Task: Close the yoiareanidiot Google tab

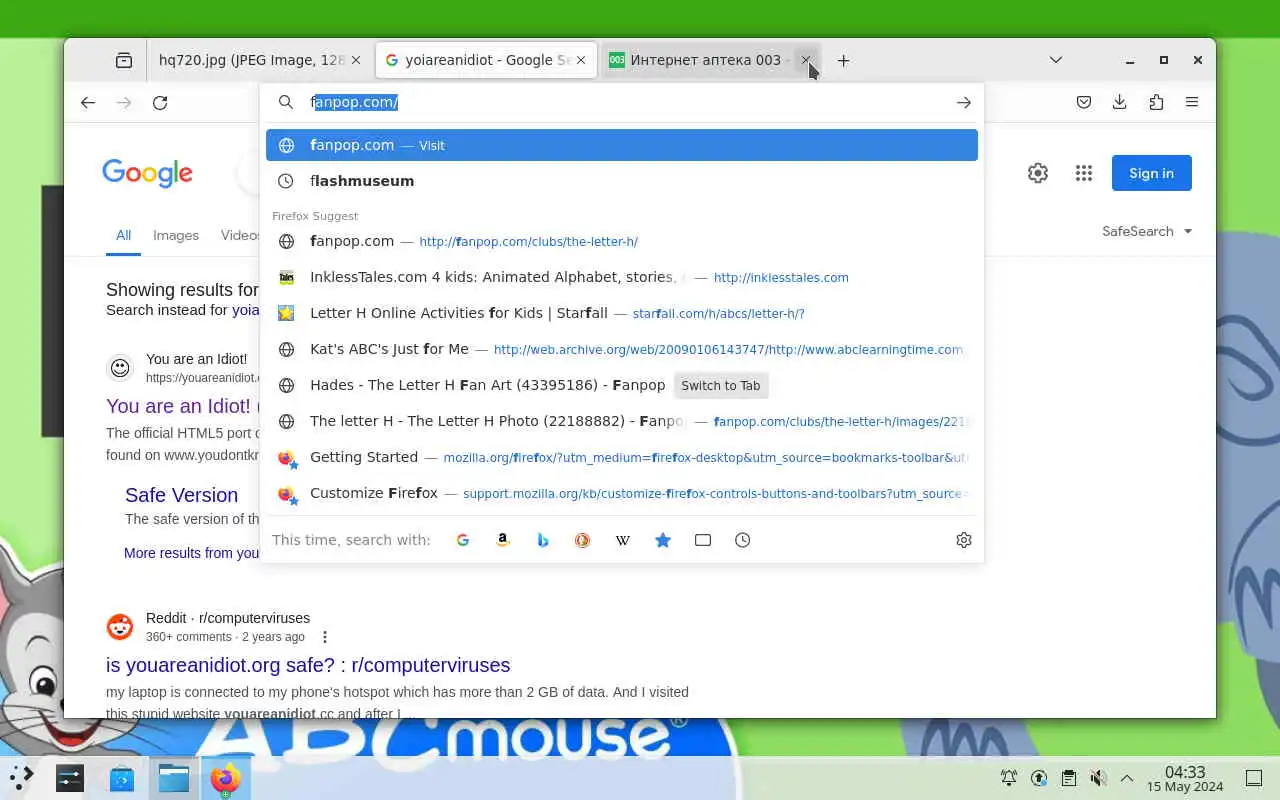Action: (x=580, y=60)
